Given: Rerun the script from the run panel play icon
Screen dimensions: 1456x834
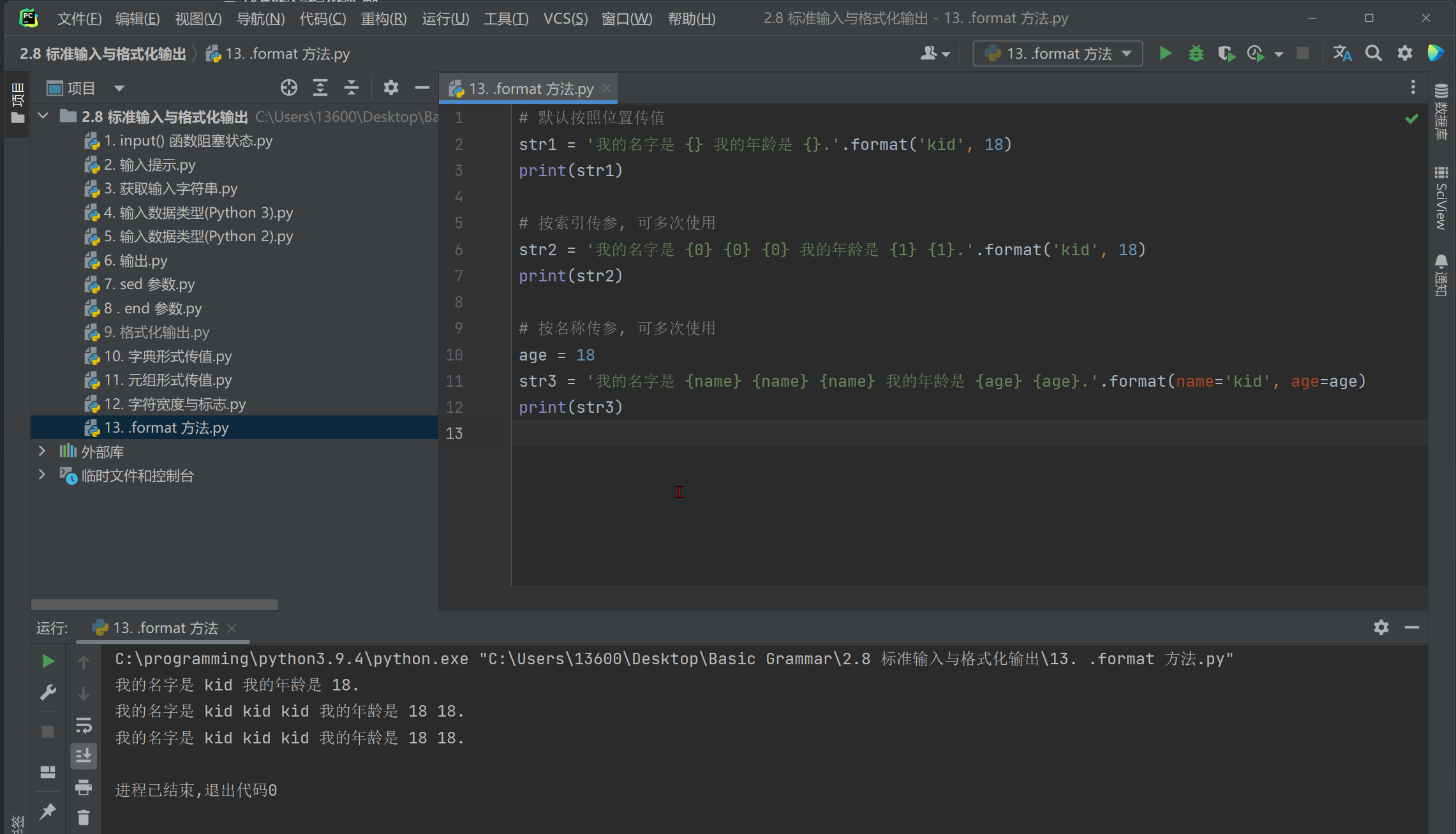Looking at the screenshot, I should pos(48,661).
